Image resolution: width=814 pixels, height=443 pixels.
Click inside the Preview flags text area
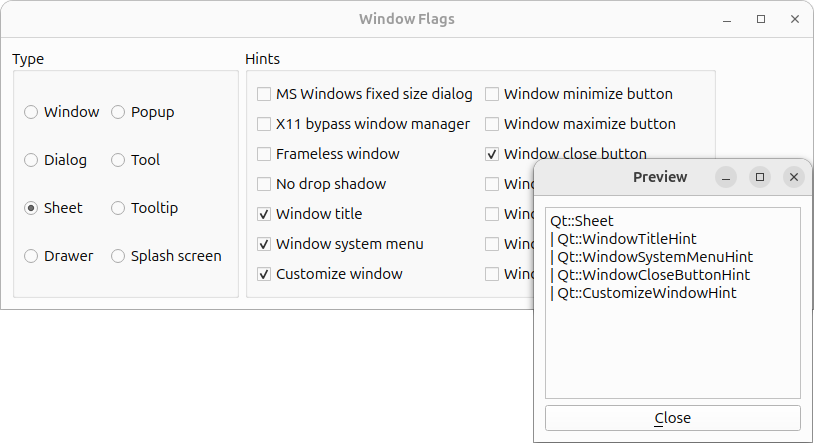point(672,340)
